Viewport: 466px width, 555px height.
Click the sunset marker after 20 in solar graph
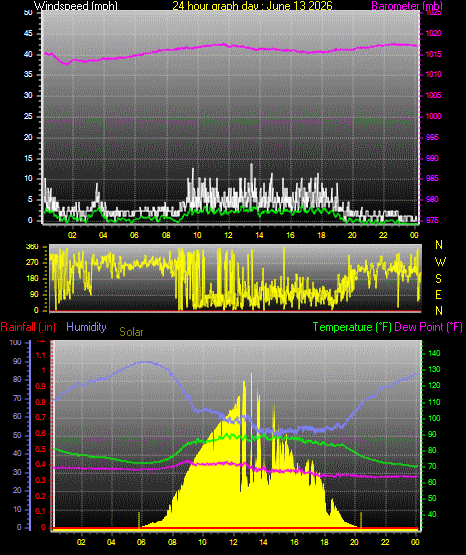(361, 521)
